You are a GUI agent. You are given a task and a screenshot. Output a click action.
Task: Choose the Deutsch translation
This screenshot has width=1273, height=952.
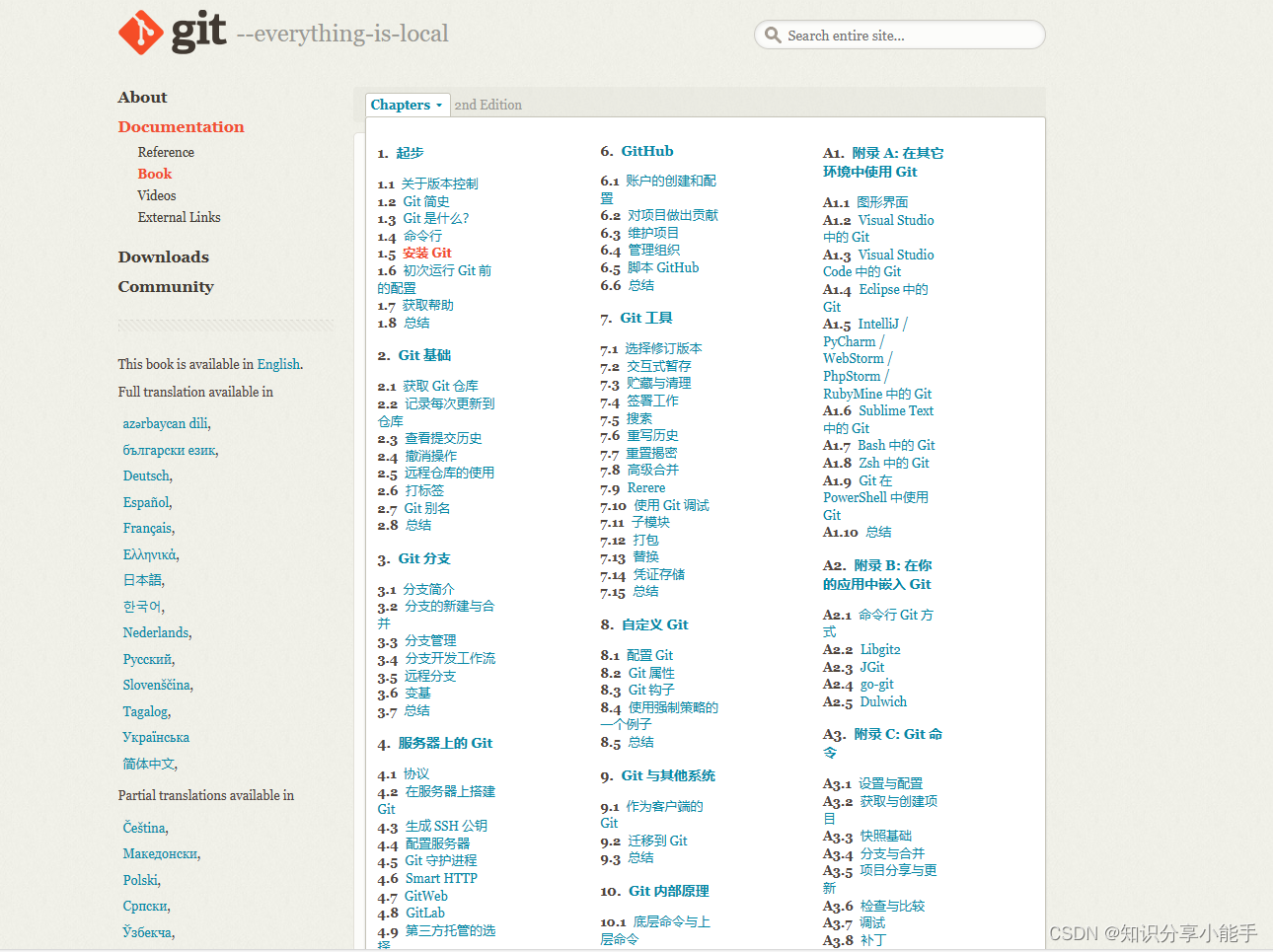[146, 476]
